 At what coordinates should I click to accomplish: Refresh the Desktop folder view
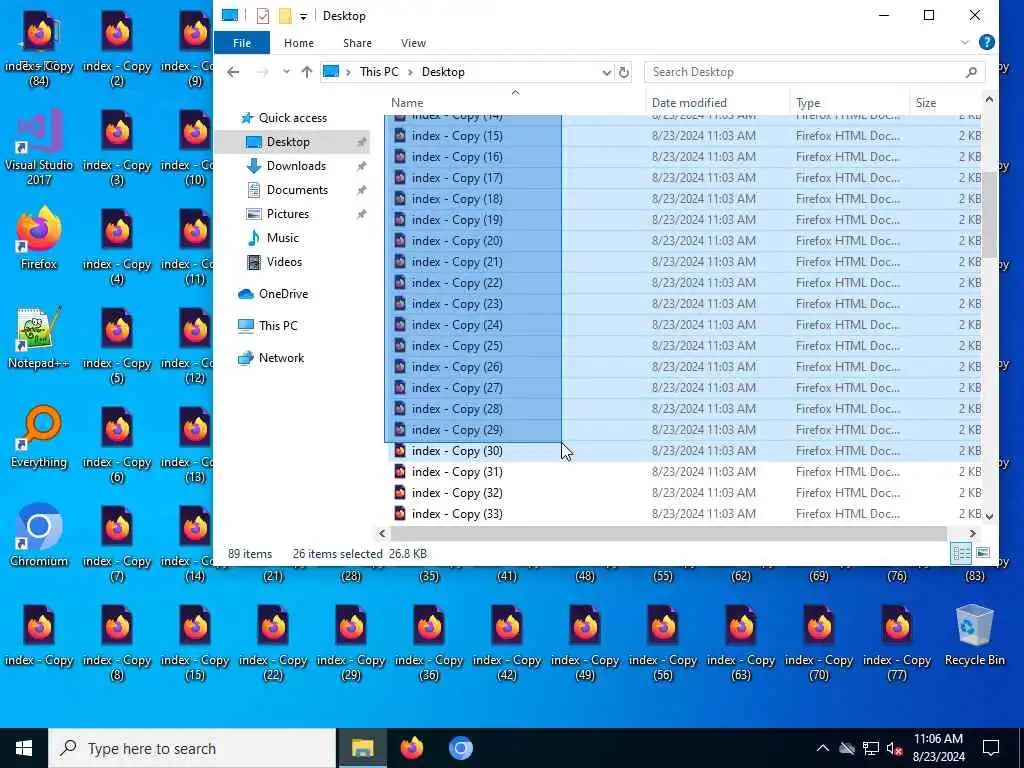coord(624,72)
